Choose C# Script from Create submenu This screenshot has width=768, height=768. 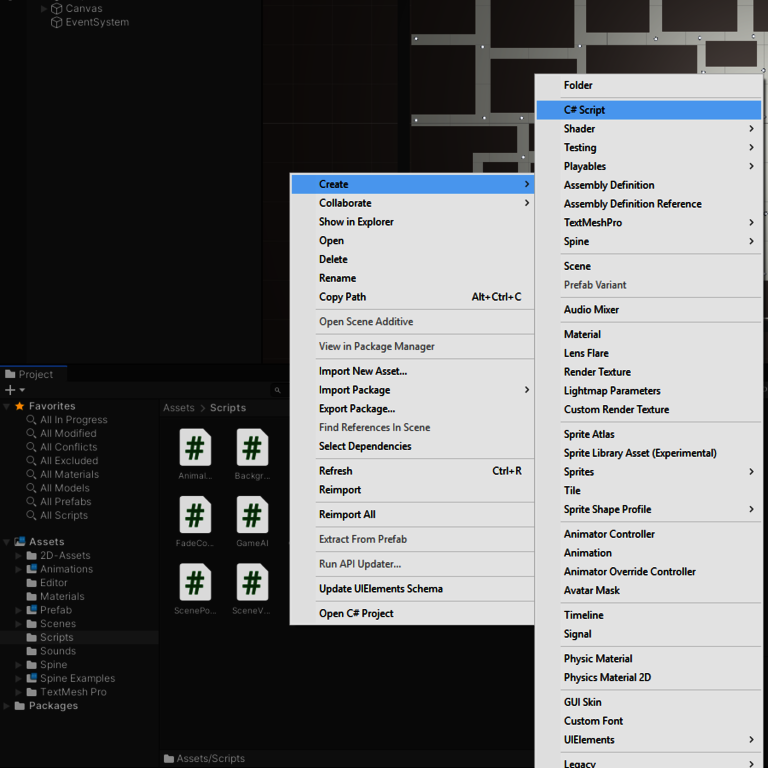pos(648,110)
